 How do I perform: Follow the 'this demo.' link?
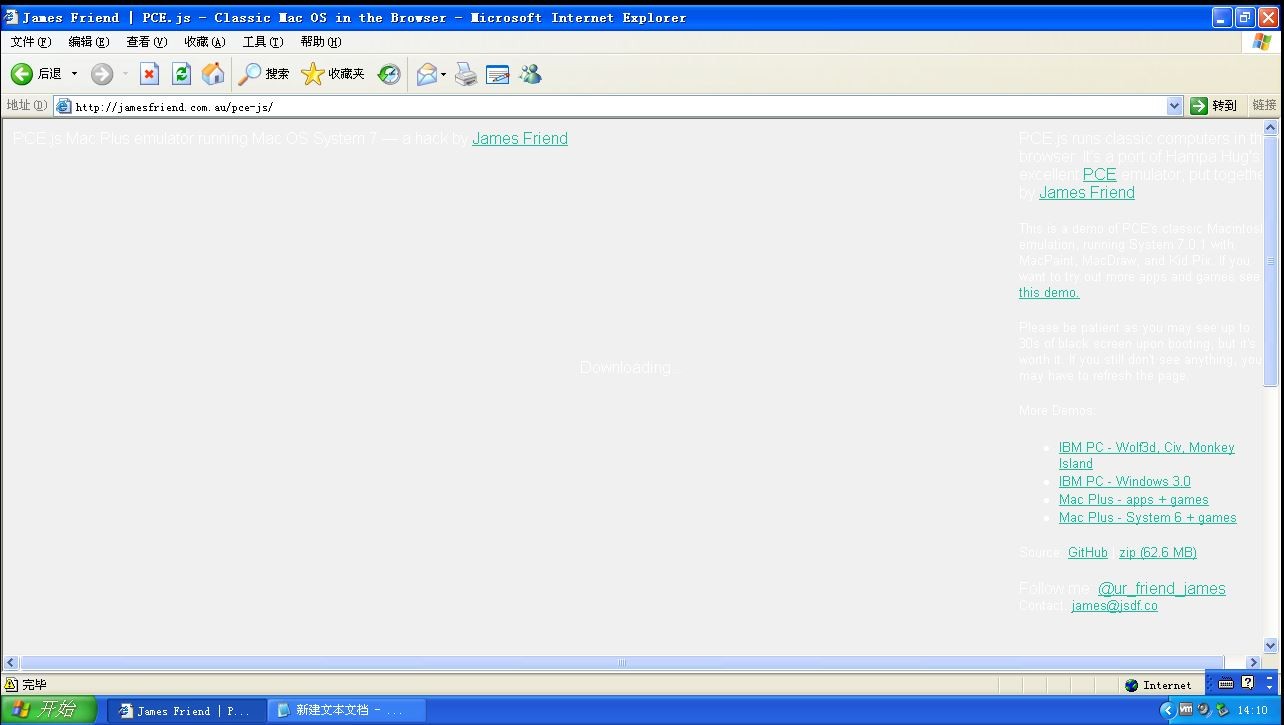(1049, 293)
